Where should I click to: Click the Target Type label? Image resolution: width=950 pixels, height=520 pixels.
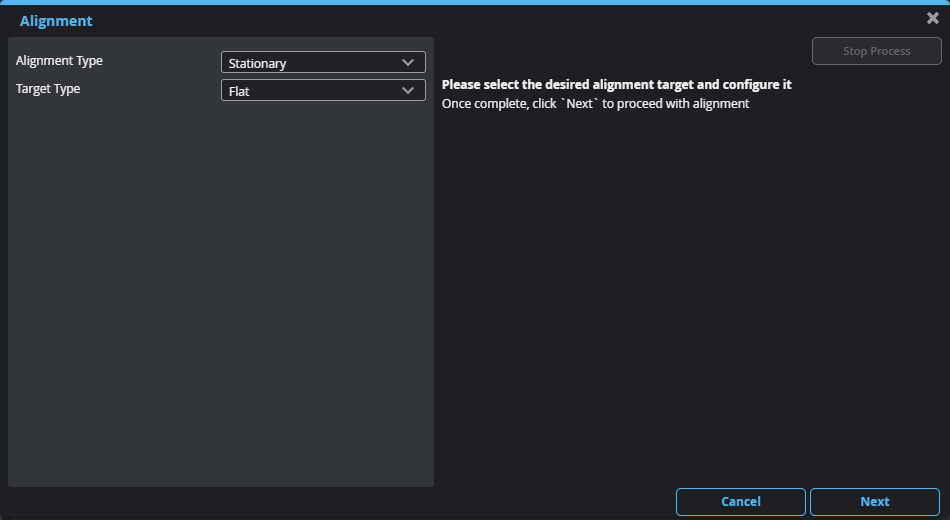tap(48, 89)
